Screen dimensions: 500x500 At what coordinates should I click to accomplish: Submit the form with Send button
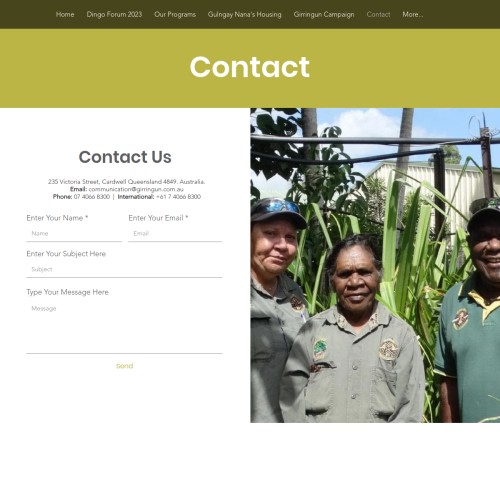click(125, 366)
